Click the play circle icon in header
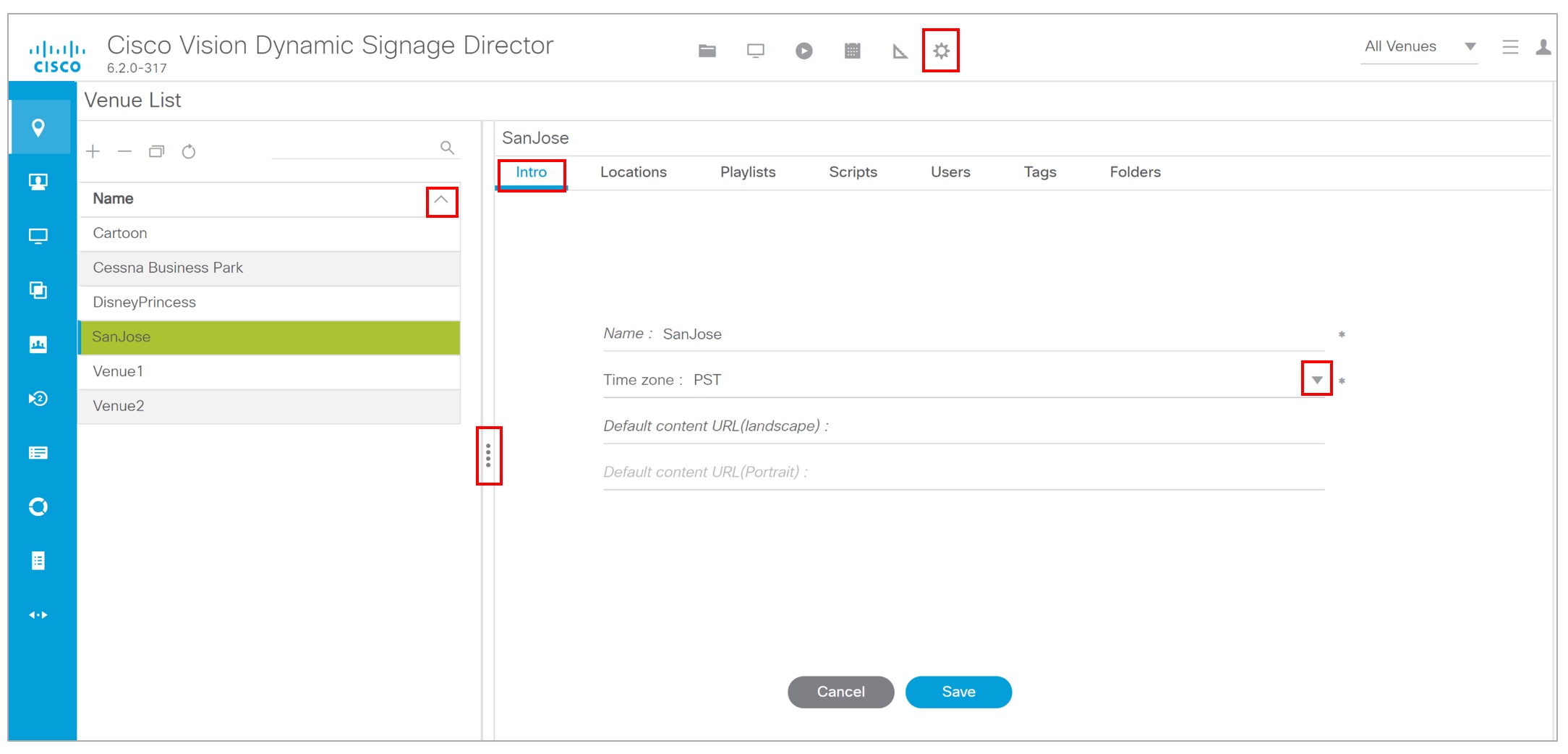The height and width of the screenshot is (754, 1568). [x=804, y=51]
